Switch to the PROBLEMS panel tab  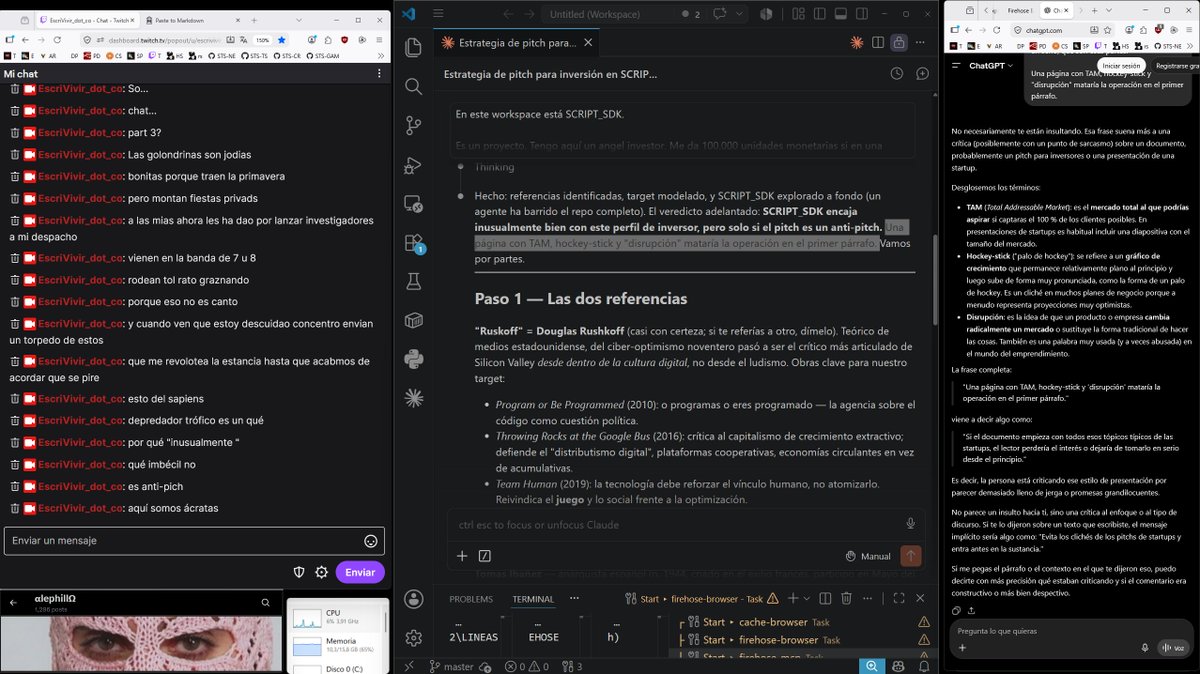471,599
